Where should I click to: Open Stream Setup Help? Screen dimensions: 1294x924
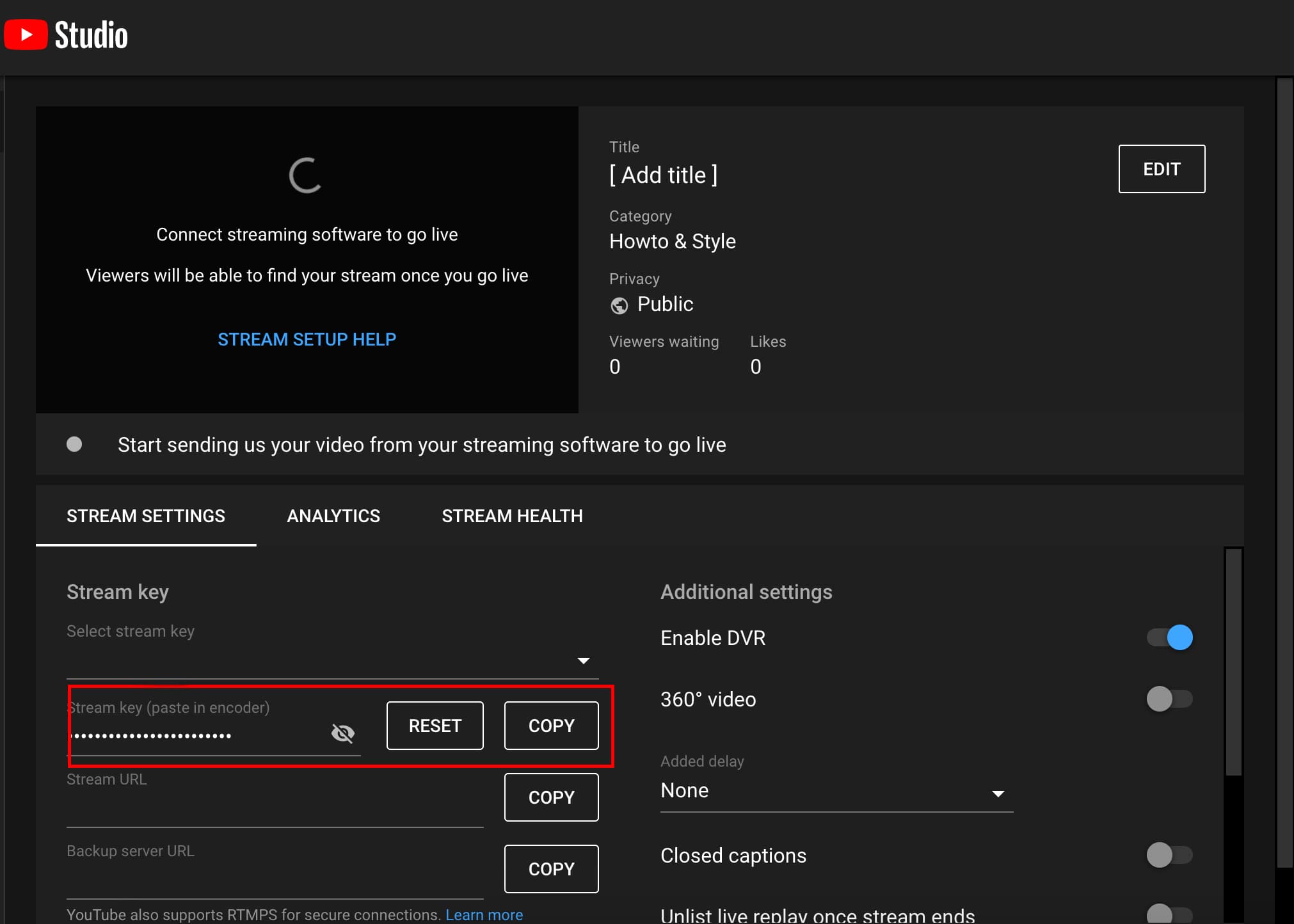pos(307,339)
